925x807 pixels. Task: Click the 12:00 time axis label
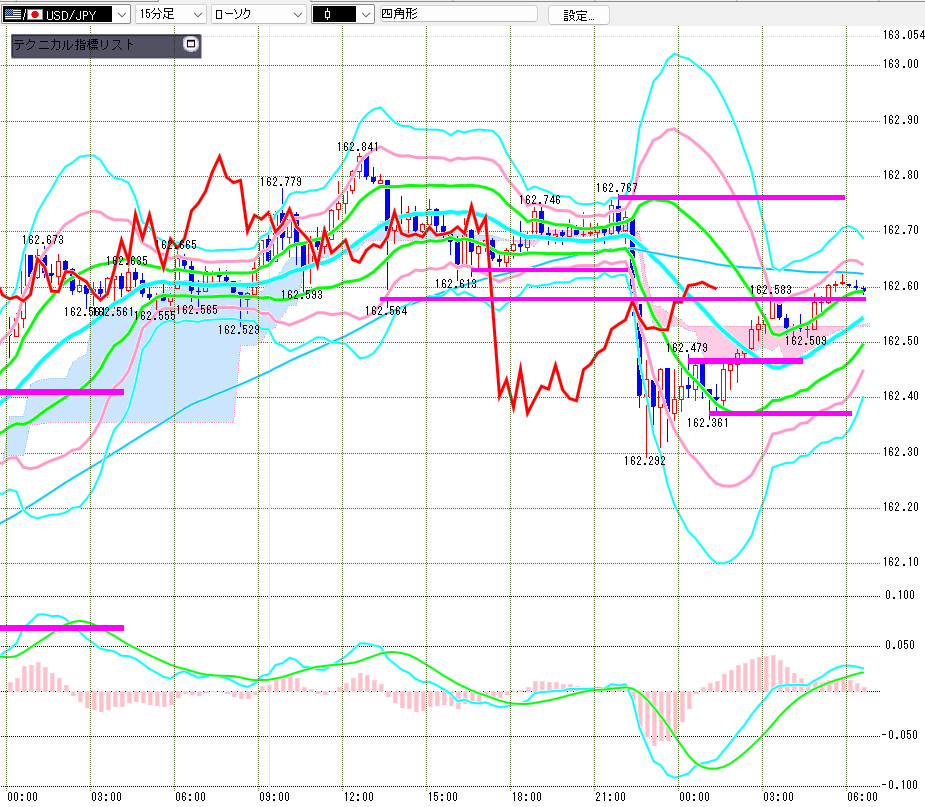click(359, 797)
